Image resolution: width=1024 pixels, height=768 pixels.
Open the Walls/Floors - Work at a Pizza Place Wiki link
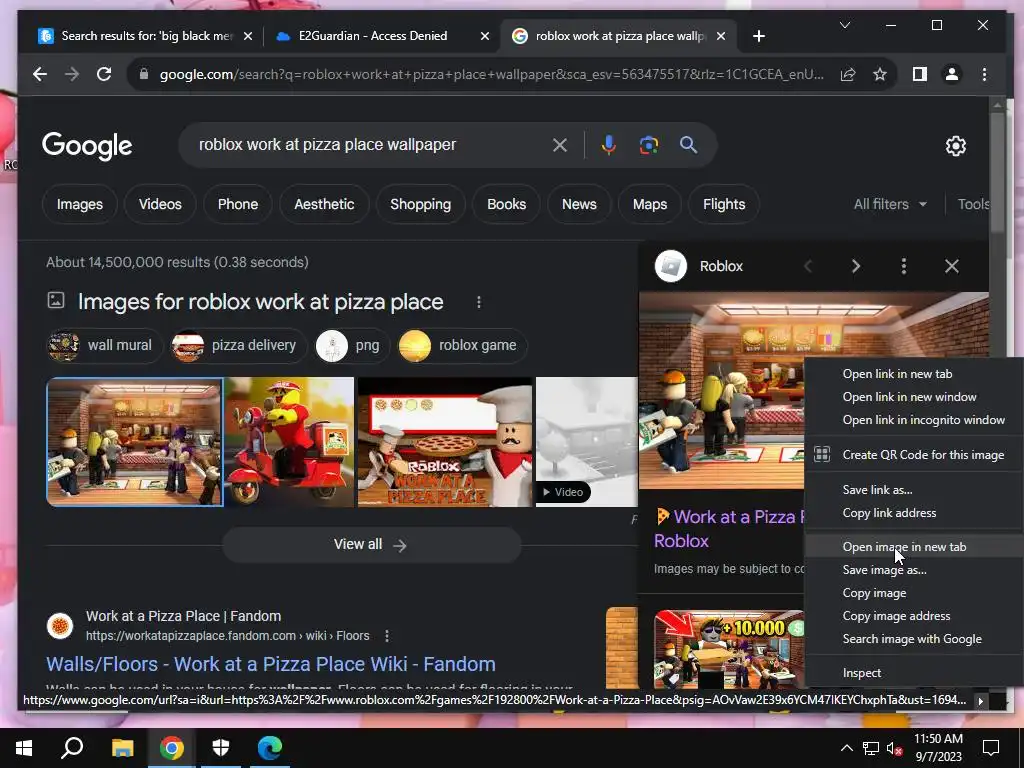[x=270, y=664]
